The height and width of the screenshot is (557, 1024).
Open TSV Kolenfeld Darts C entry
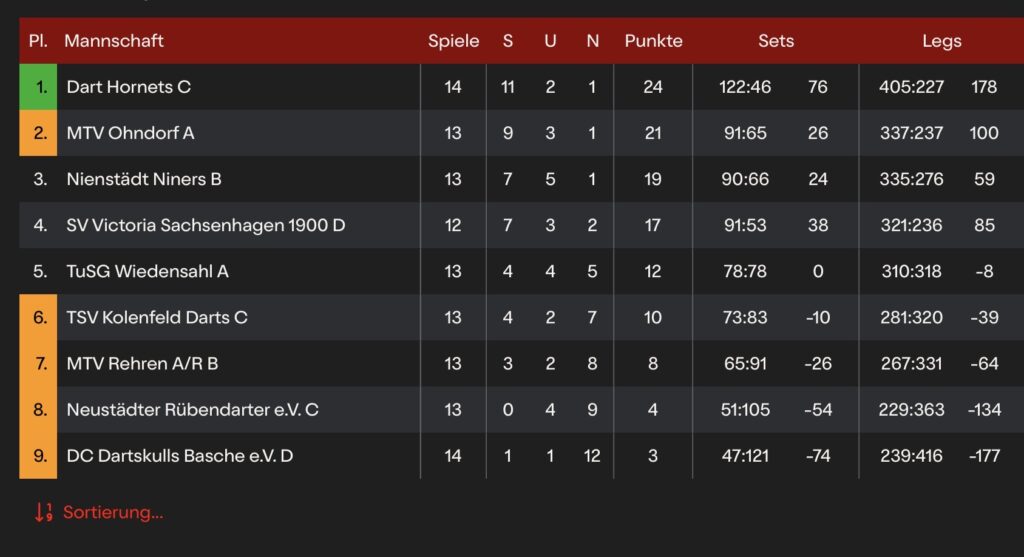coord(157,317)
